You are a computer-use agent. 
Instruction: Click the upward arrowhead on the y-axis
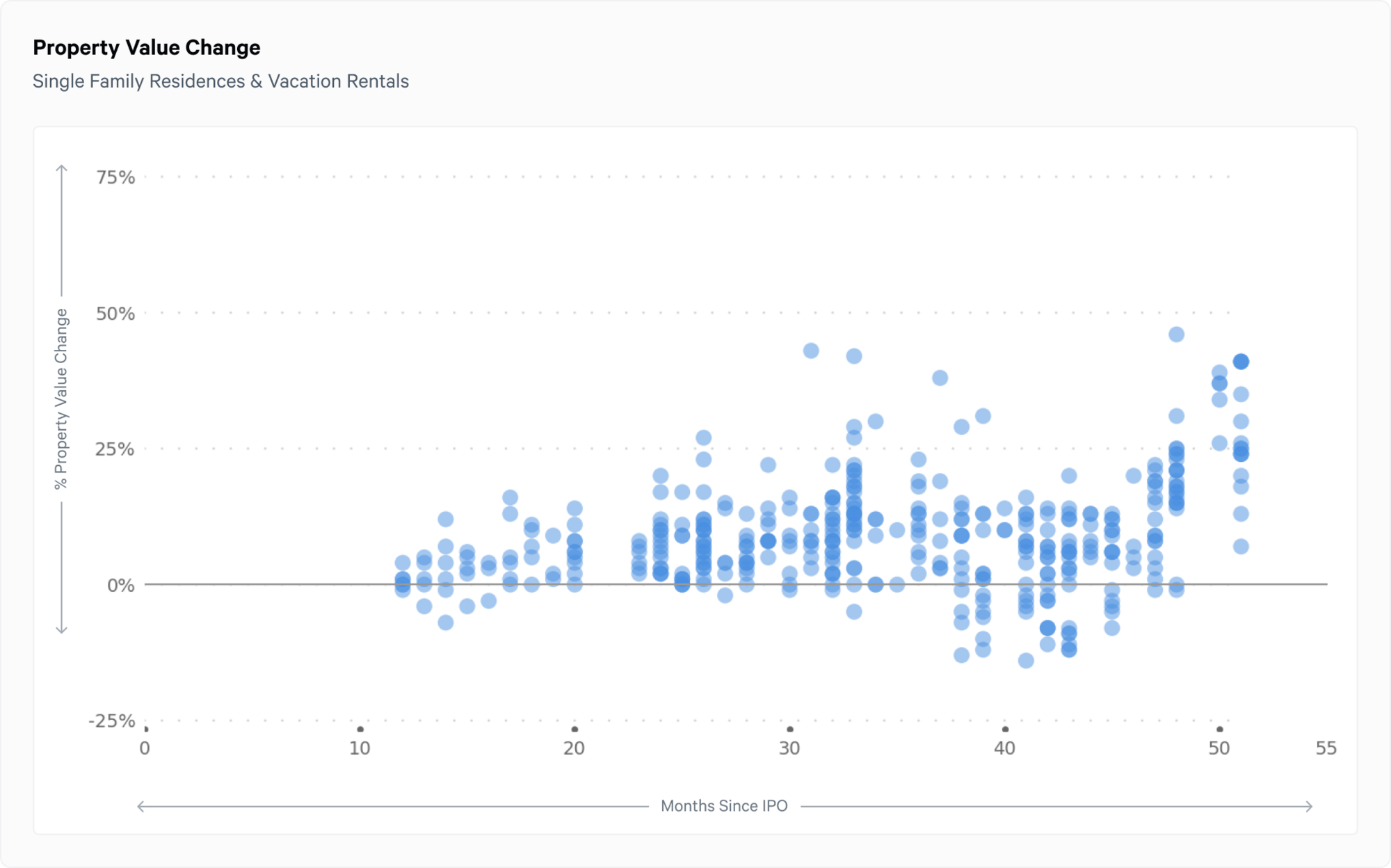tap(62, 168)
